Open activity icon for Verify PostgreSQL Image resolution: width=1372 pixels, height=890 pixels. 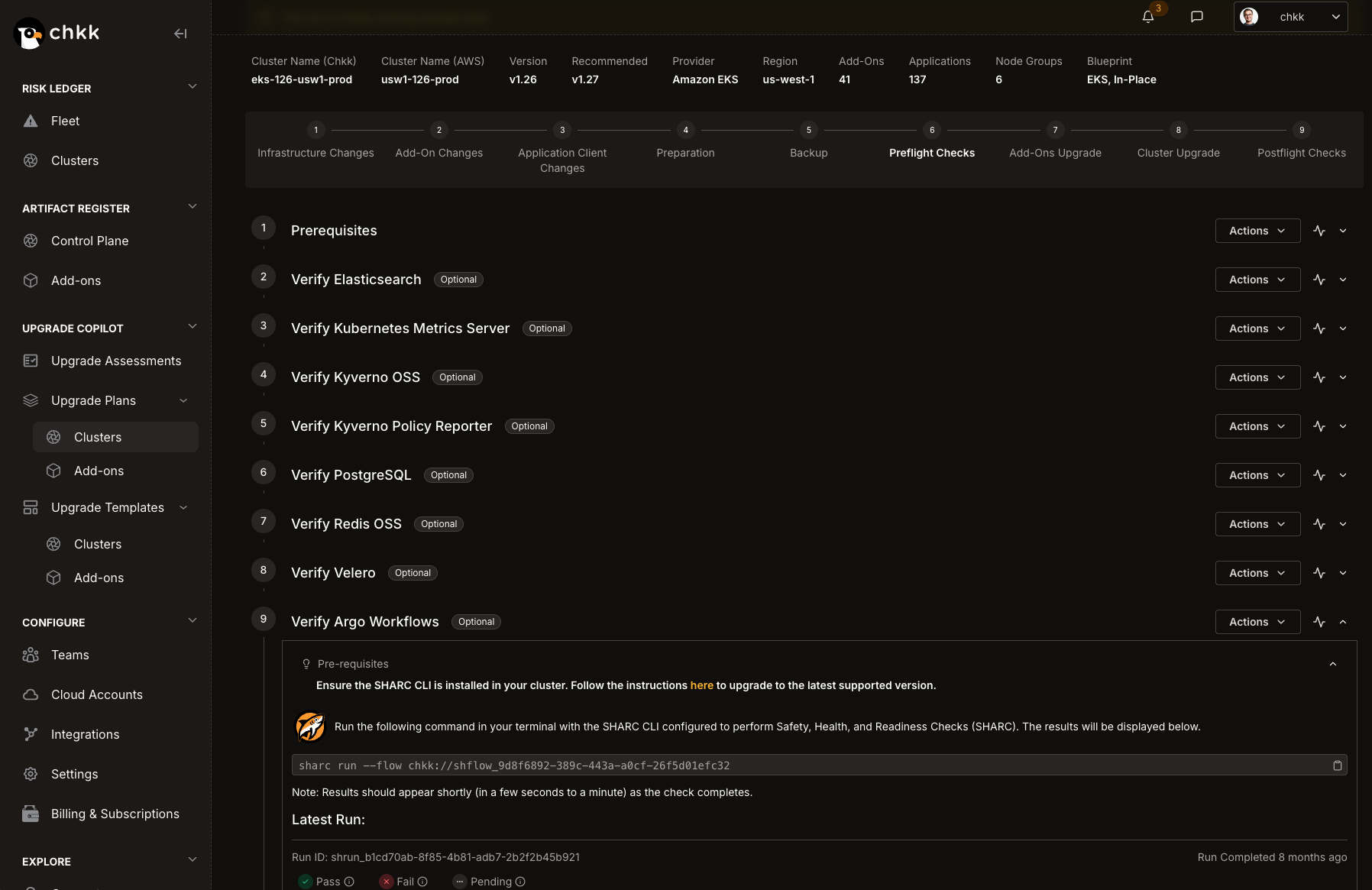1319,475
